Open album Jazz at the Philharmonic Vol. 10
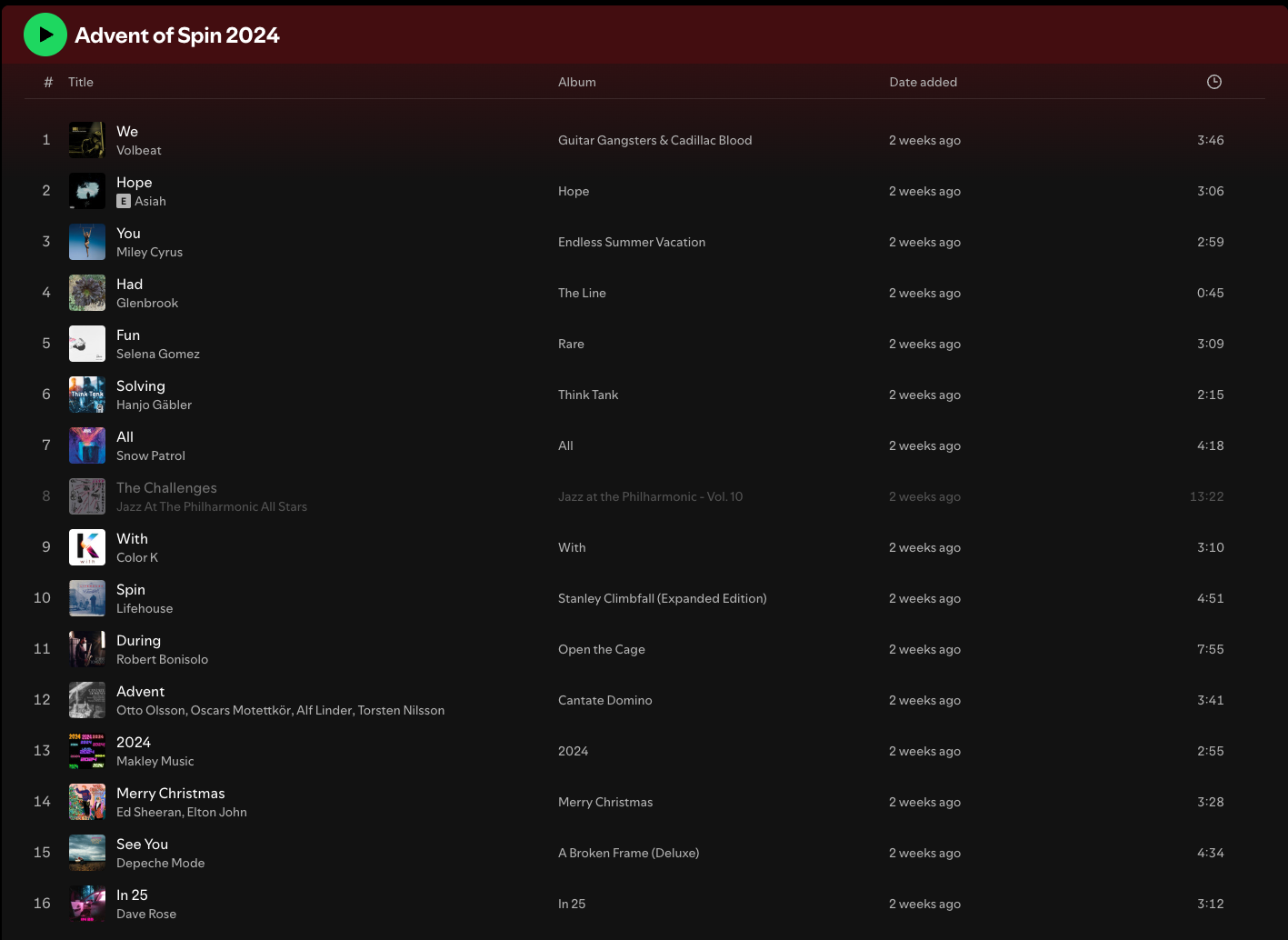The width and height of the screenshot is (1288, 940). pyautogui.click(x=651, y=496)
